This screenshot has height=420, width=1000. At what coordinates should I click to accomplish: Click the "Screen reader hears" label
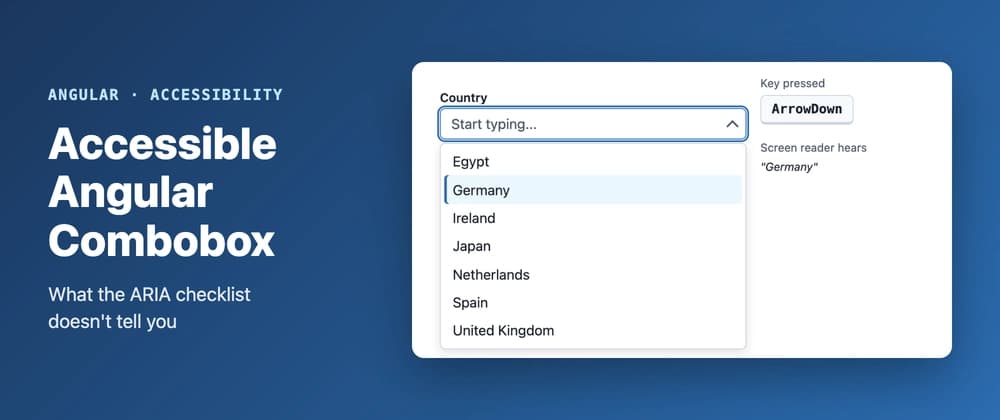pyautogui.click(x=813, y=148)
